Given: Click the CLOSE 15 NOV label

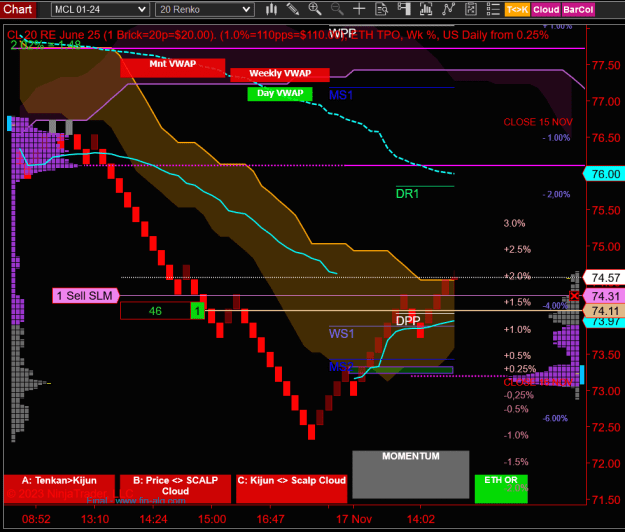Looking at the screenshot, I should pyautogui.click(x=538, y=122).
